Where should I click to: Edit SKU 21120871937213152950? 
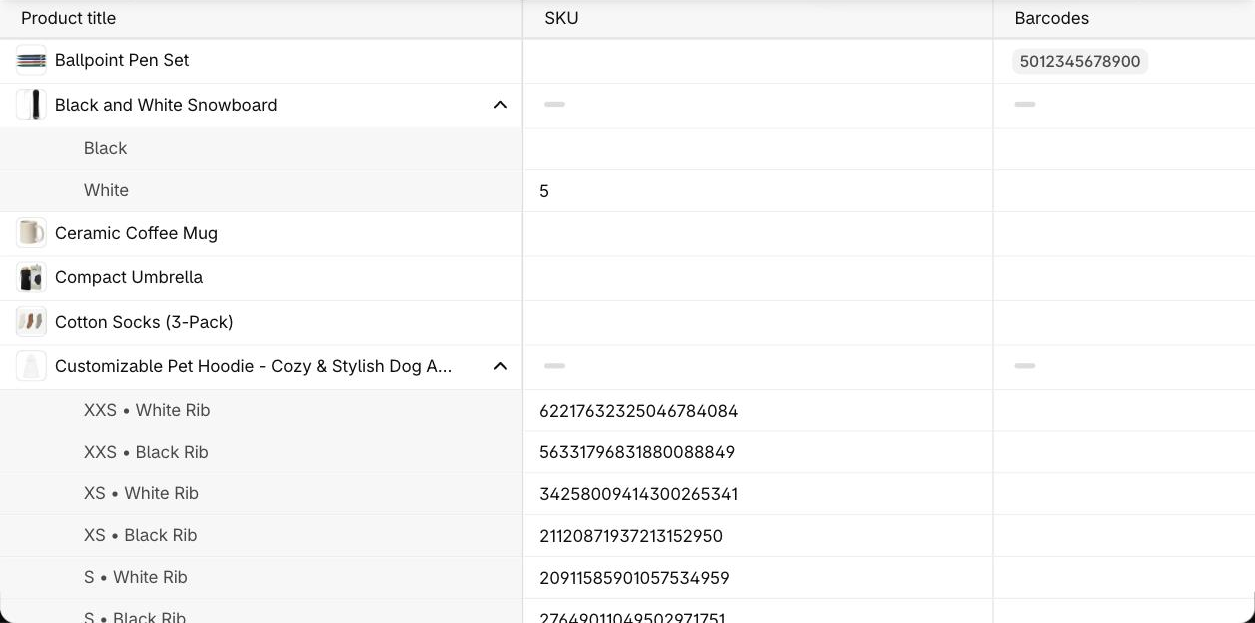(758, 535)
